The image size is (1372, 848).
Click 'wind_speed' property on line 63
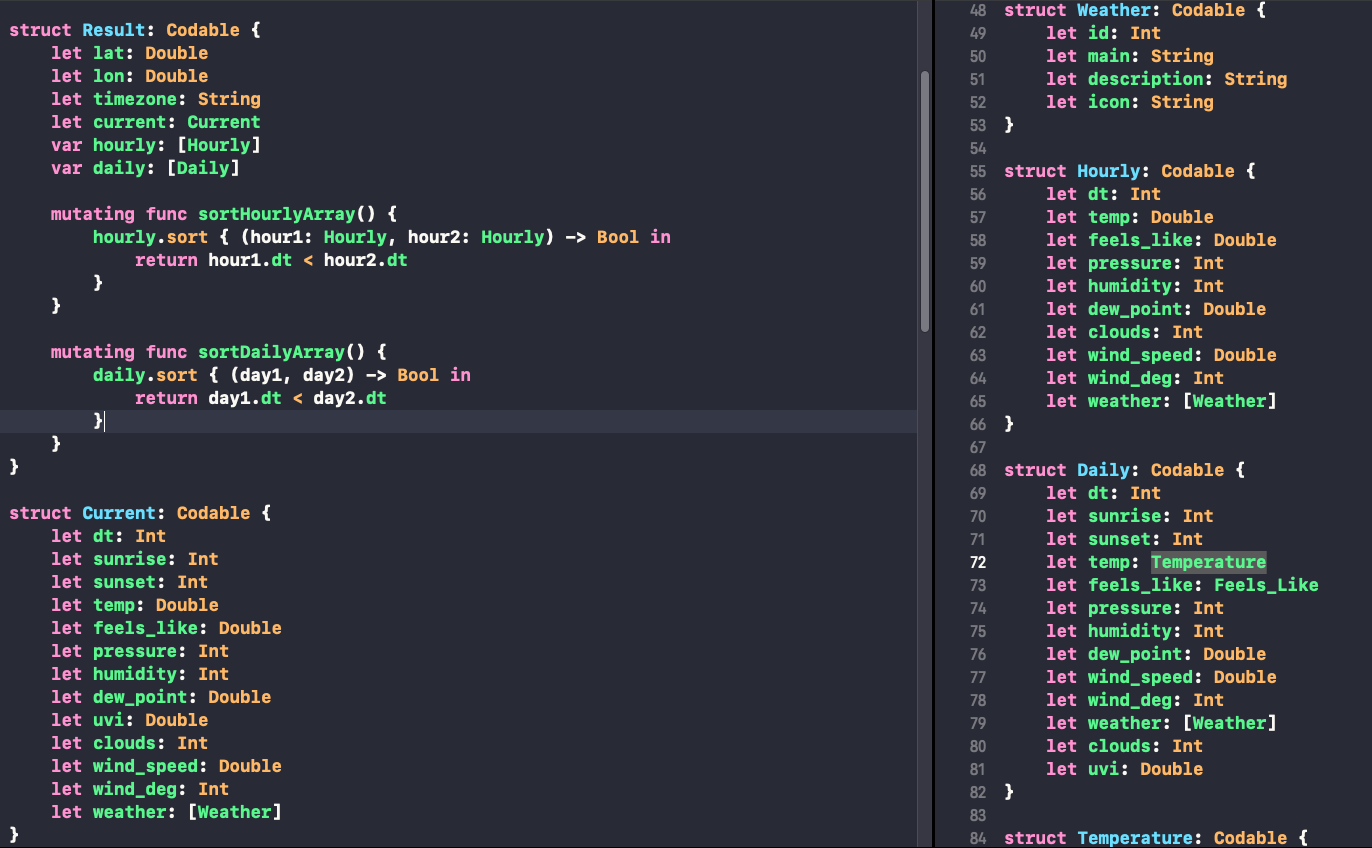coord(1140,355)
